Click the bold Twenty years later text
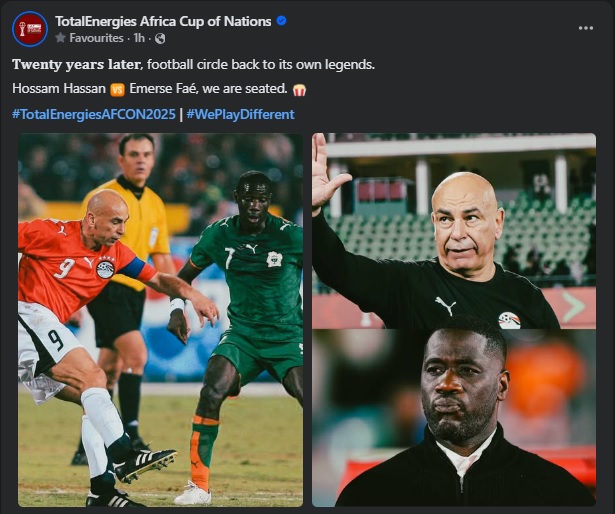Viewport: 615px width, 514px height. click(x=76, y=64)
